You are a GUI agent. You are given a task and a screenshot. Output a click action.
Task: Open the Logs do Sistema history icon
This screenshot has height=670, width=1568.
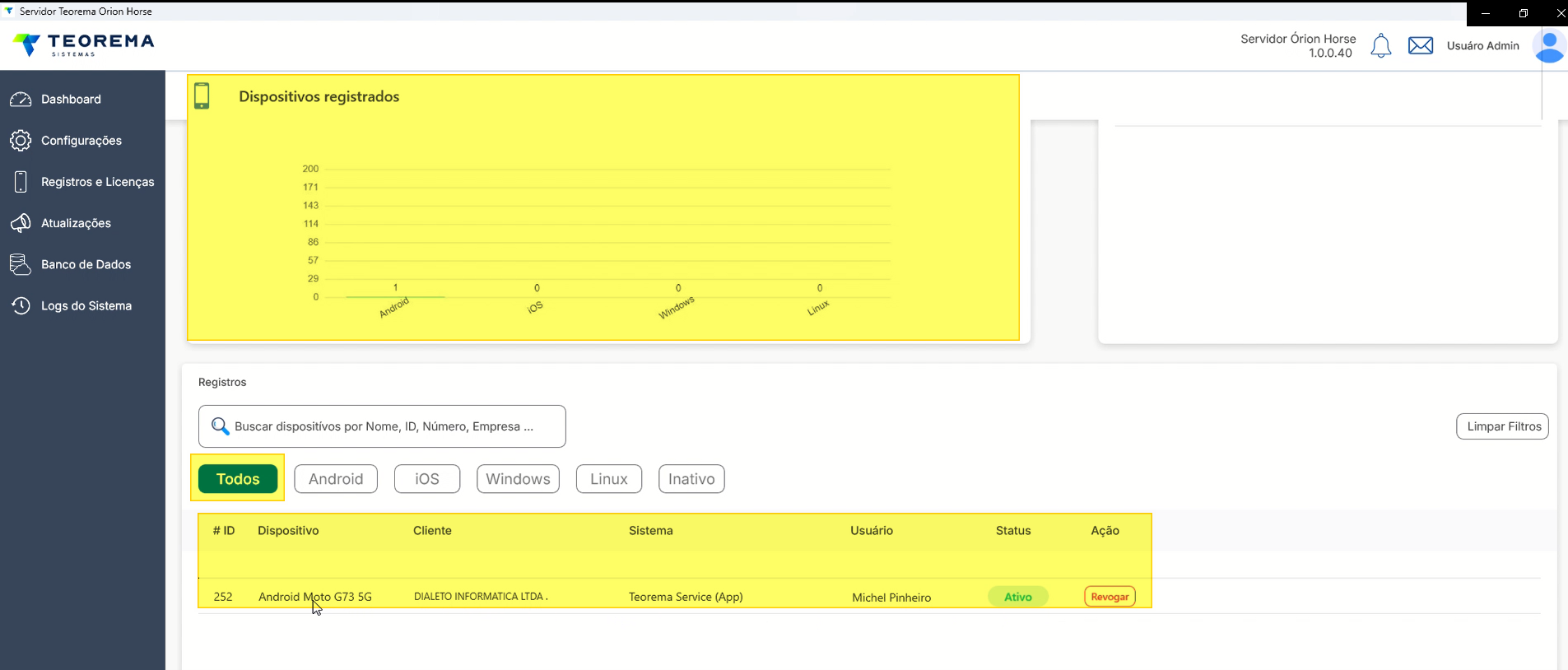[x=21, y=305]
